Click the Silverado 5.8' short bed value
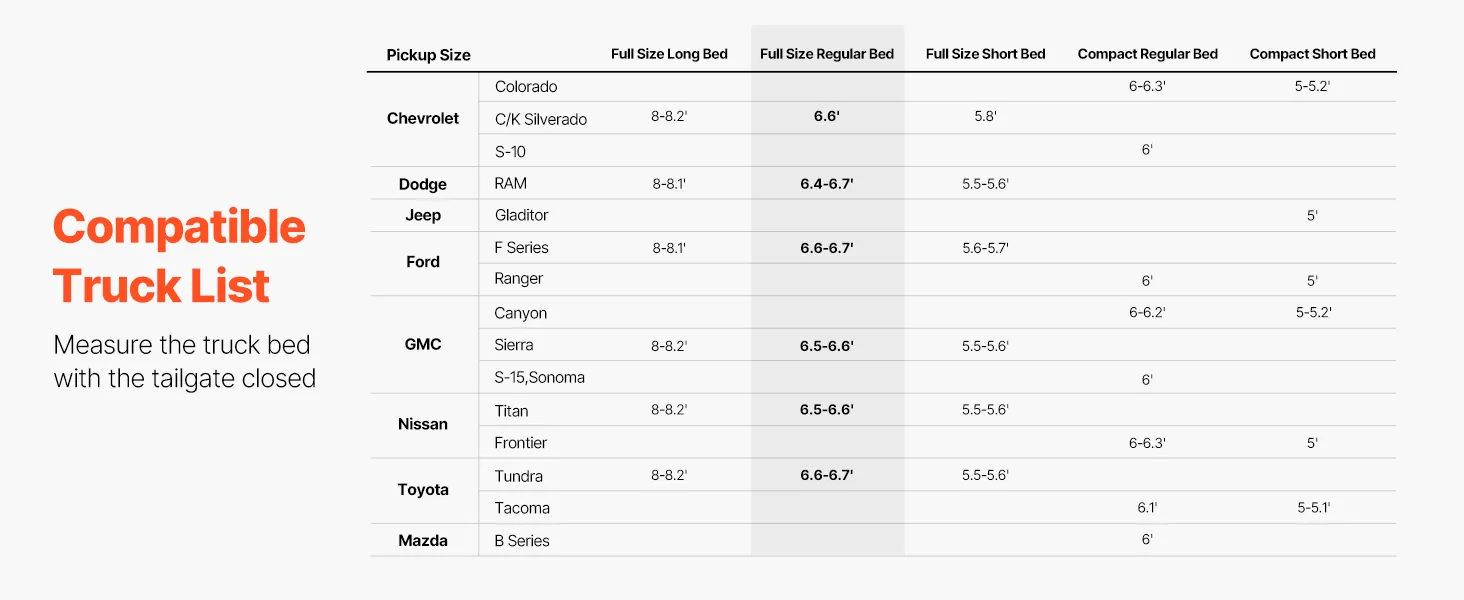Screen dimensions: 1464x600 click(985, 116)
